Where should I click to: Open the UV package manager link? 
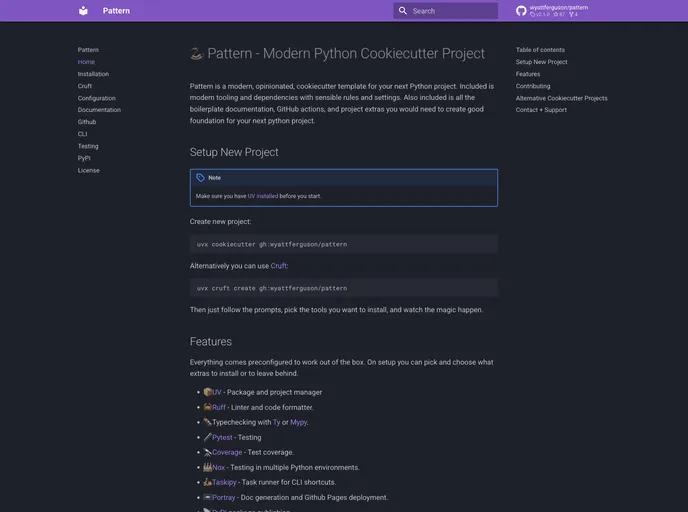217,392
